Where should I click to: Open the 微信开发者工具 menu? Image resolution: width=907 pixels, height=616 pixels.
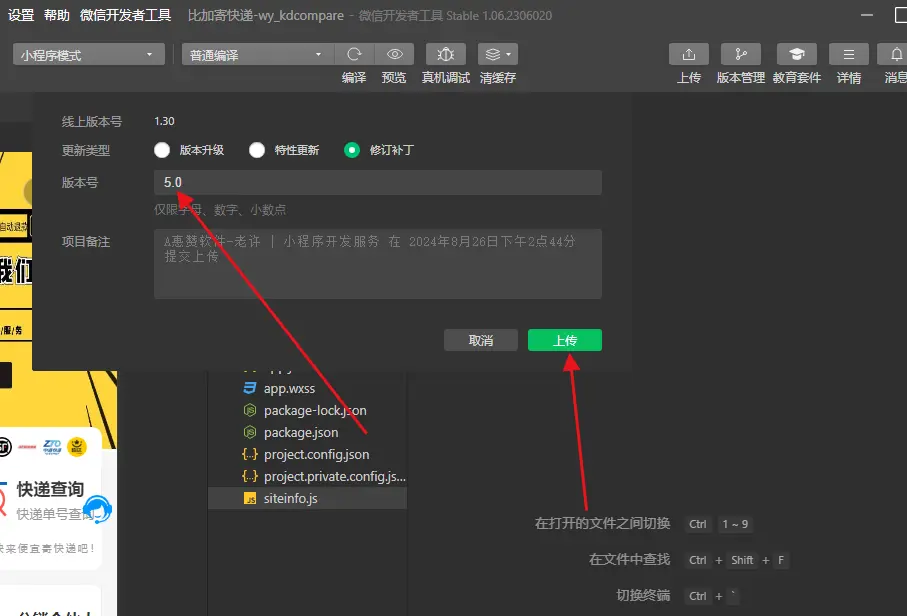point(126,16)
